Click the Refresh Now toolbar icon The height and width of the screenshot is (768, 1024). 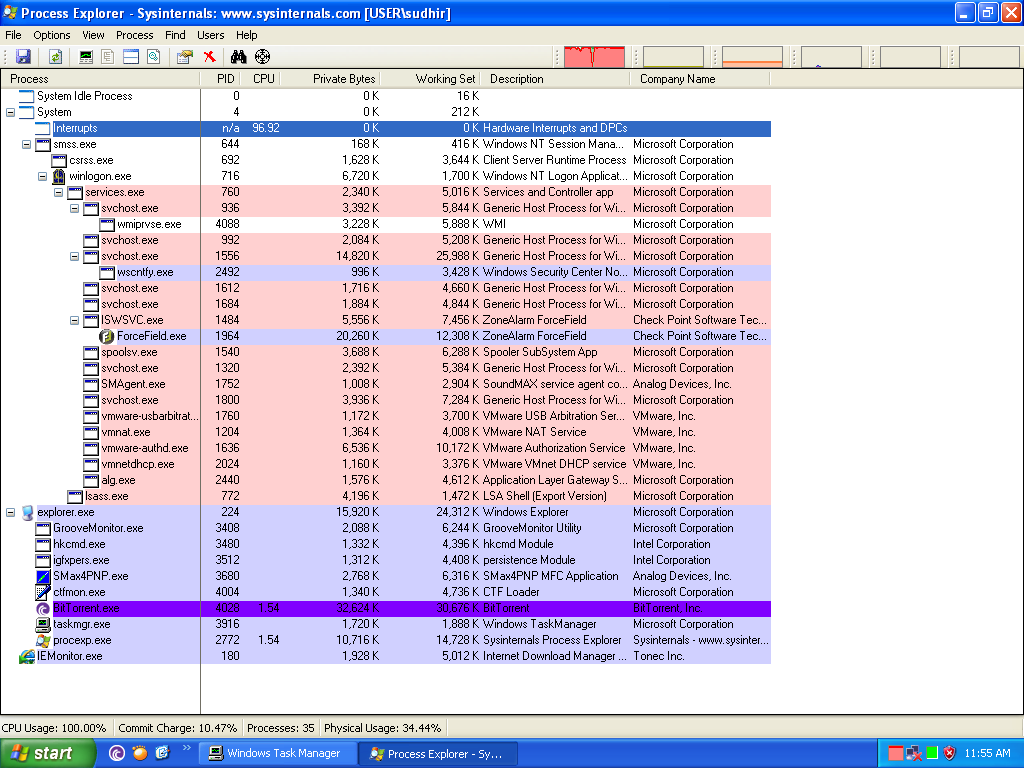click(56, 57)
